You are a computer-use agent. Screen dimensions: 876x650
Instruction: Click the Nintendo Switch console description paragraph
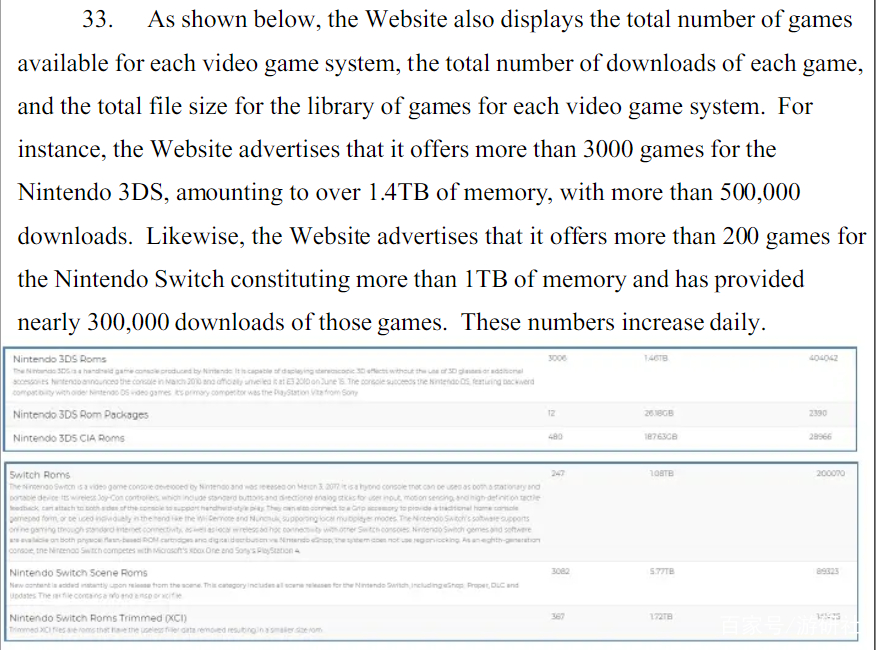click(275, 519)
